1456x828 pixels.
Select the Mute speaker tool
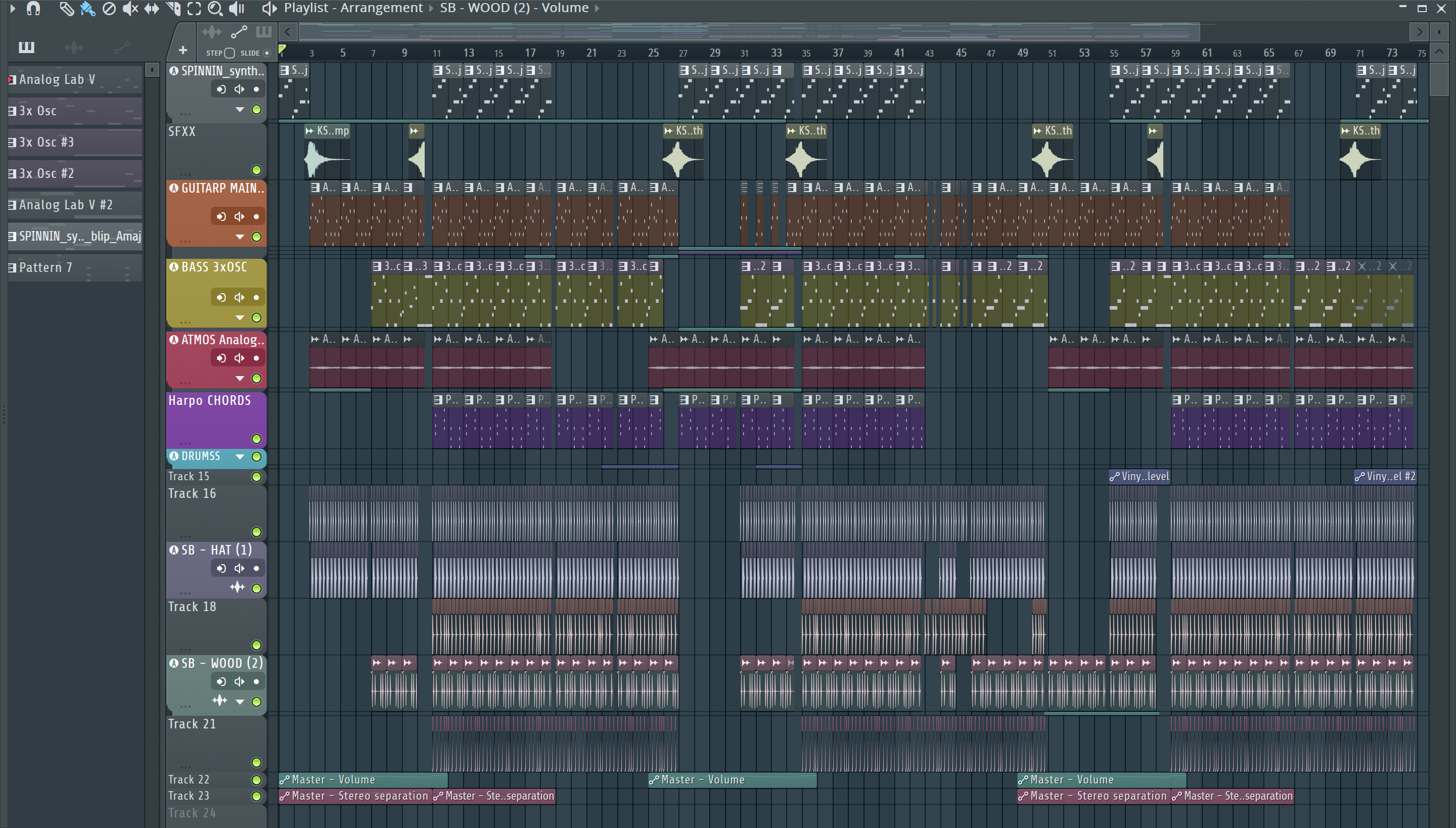coord(130,9)
